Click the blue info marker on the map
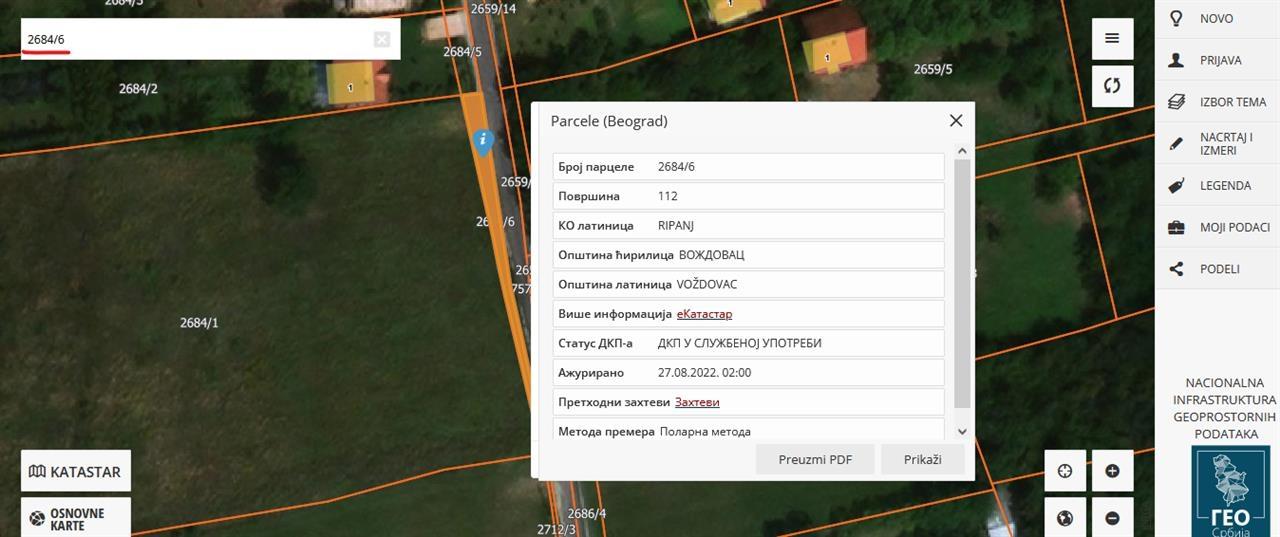The image size is (1280, 537). (x=482, y=141)
